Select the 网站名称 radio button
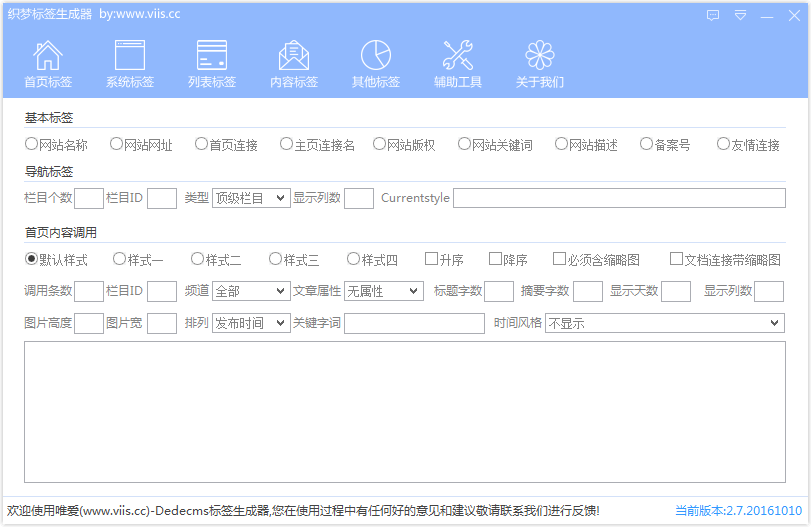The image size is (811, 527). (32, 144)
